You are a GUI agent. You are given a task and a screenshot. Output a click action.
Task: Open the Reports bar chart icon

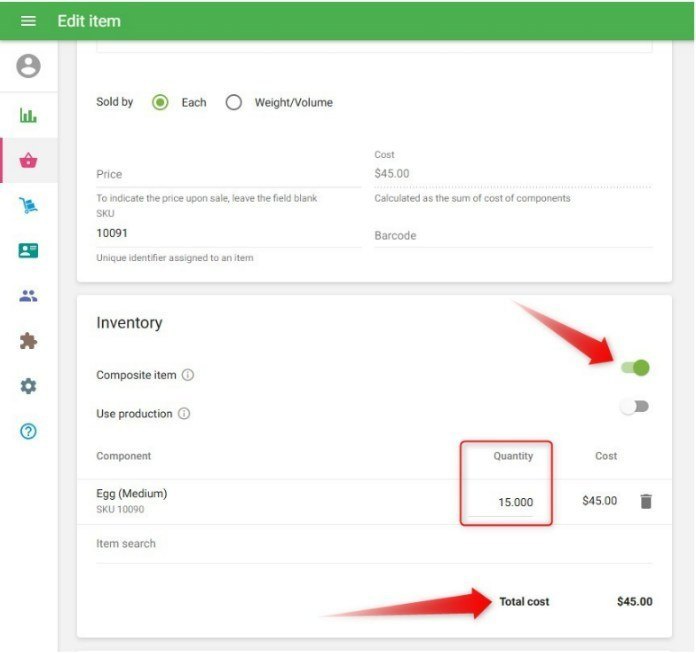[28, 115]
